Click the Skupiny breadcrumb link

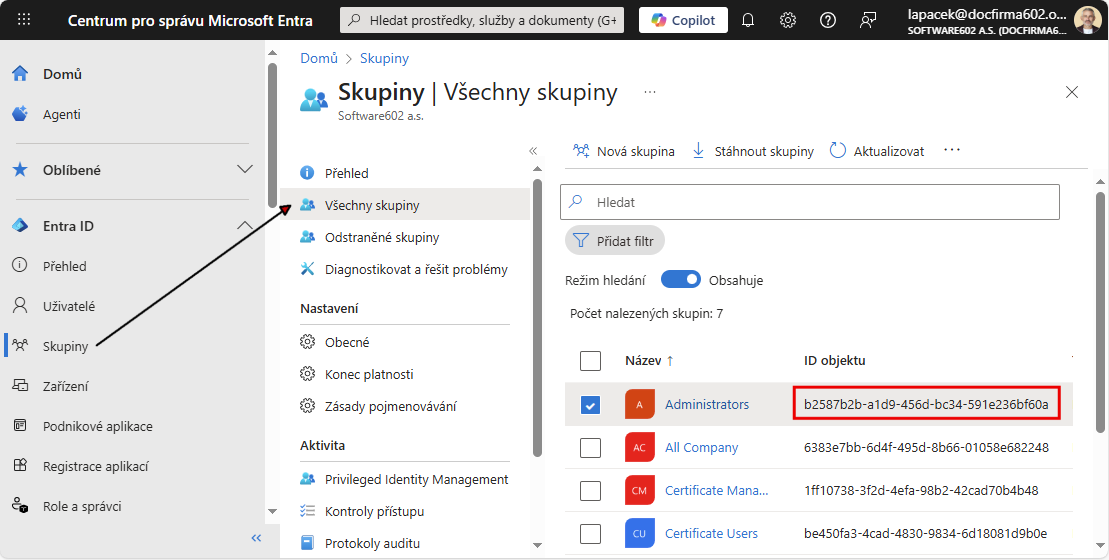384,58
